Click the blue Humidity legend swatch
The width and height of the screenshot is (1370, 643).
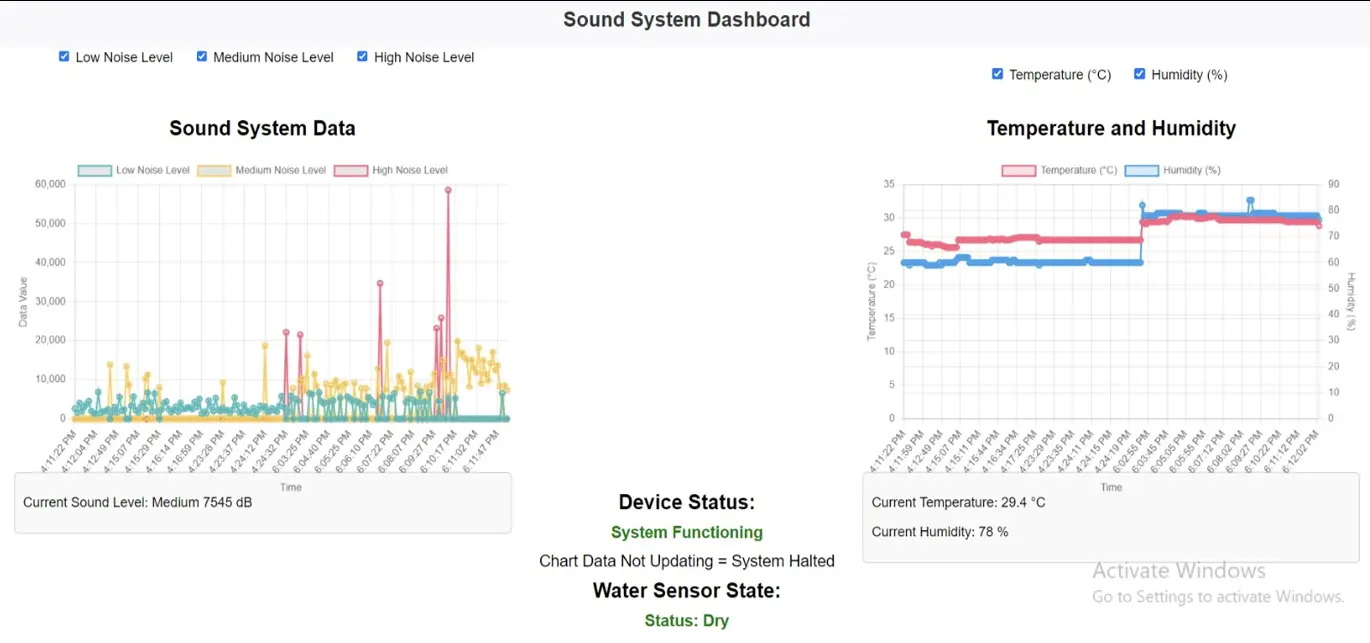tap(1142, 170)
